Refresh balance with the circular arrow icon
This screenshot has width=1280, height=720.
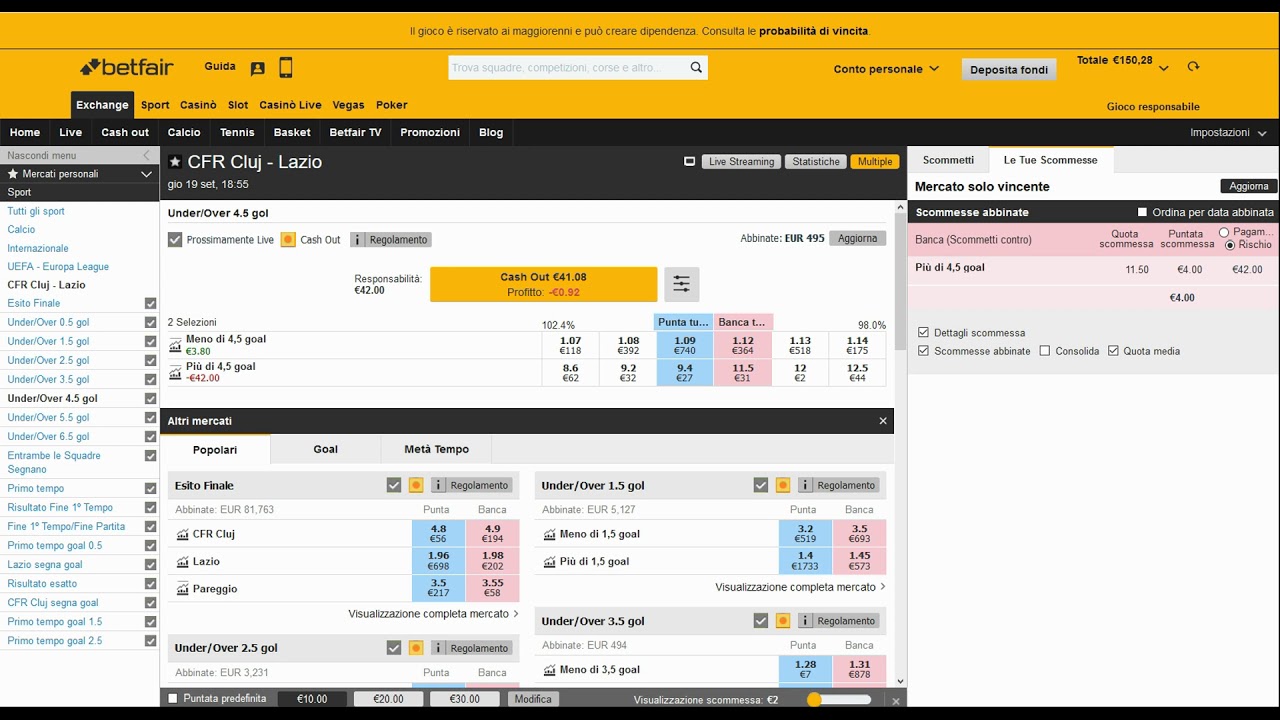point(1193,67)
